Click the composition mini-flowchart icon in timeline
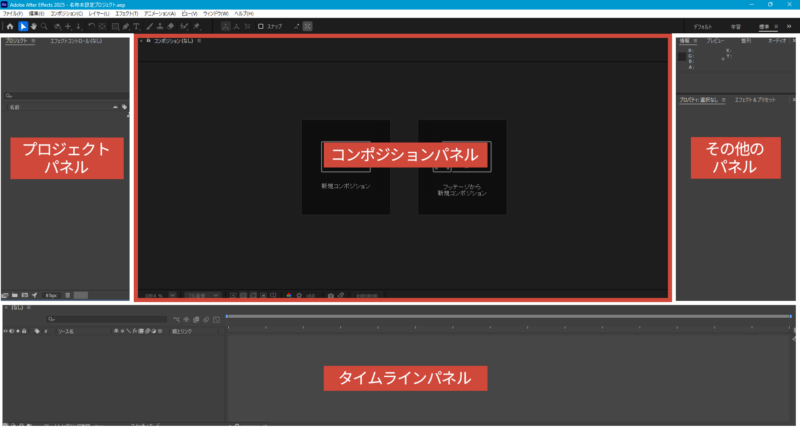The width and height of the screenshot is (800, 430). click(176, 319)
